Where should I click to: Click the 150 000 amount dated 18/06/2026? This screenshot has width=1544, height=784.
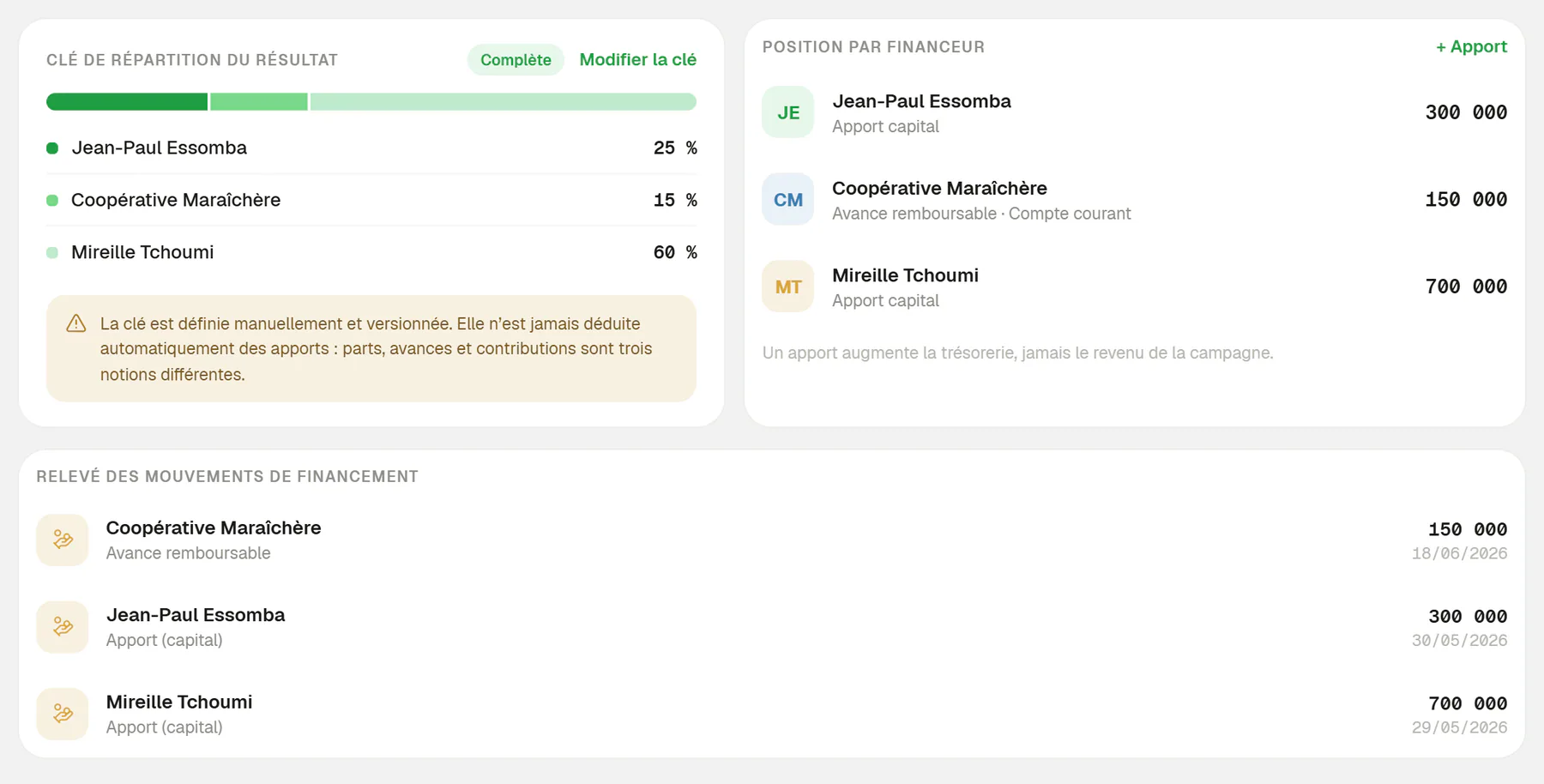click(x=1468, y=529)
